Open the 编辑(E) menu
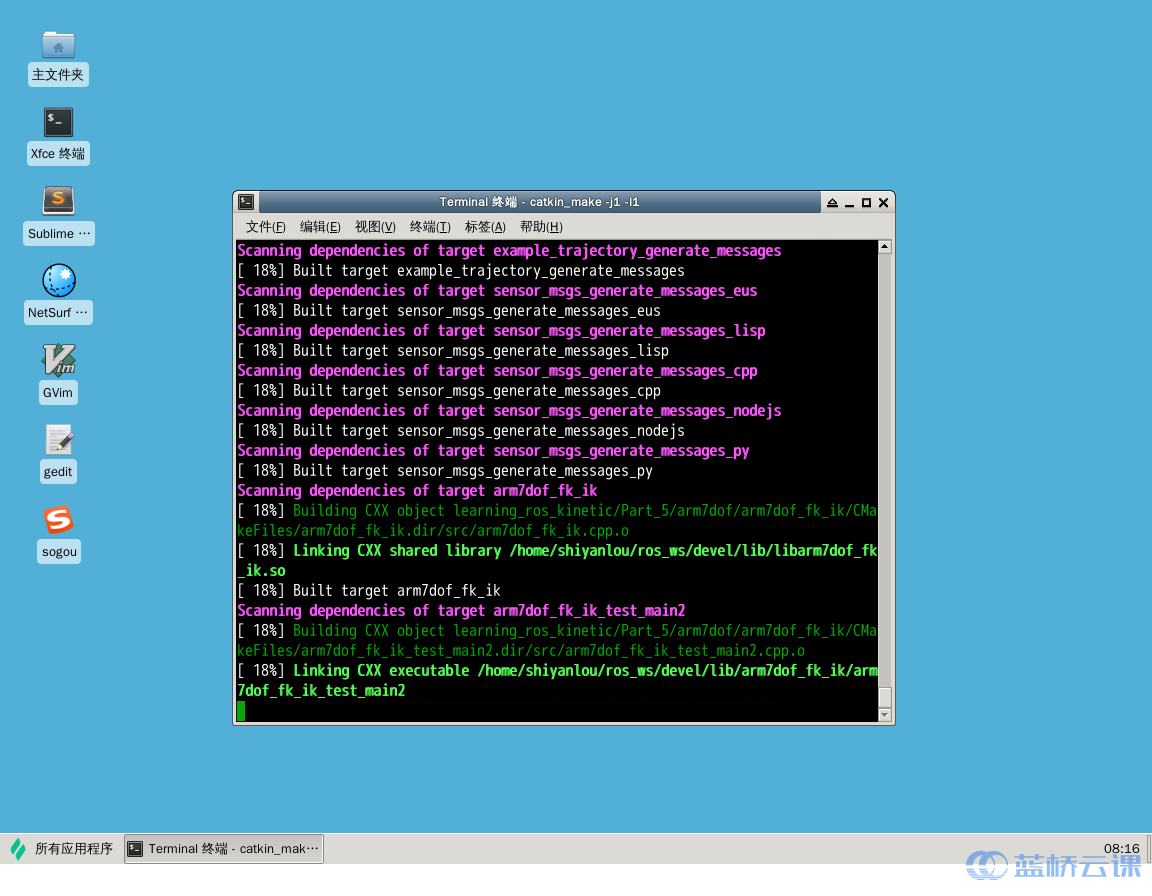The width and height of the screenshot is (1152, 896). pos(320,227)
